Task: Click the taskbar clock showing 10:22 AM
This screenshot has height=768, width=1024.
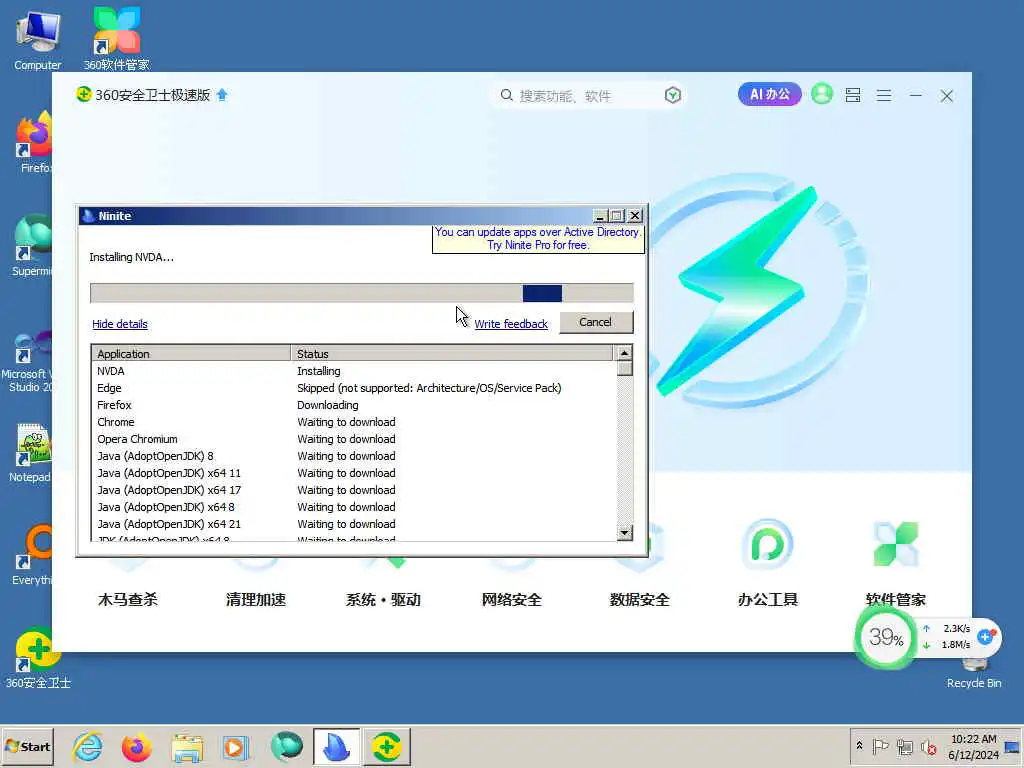Action: coord(973,746)
